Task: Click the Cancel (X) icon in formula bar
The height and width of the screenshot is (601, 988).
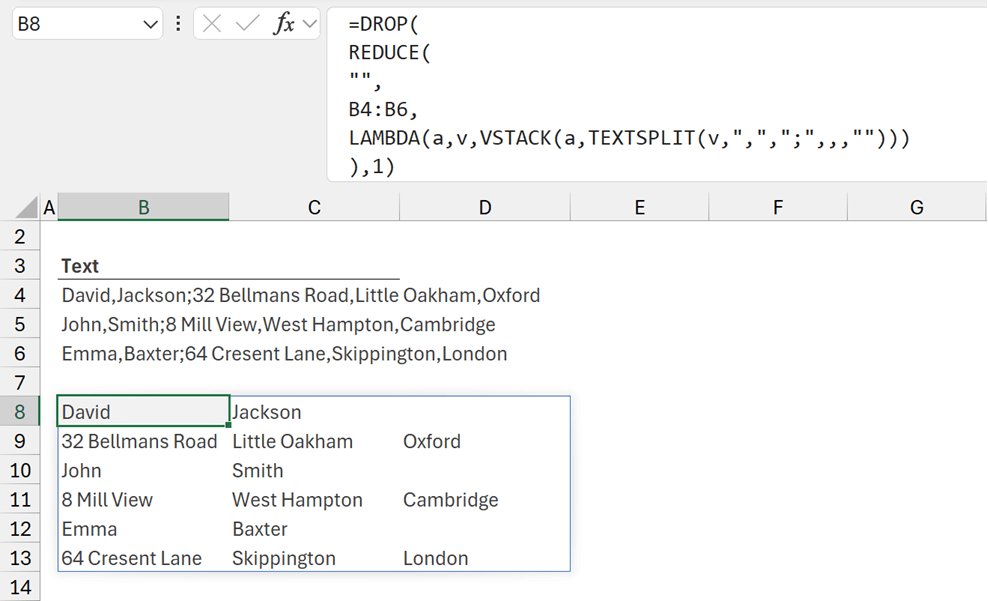Action: coord(211,24)
